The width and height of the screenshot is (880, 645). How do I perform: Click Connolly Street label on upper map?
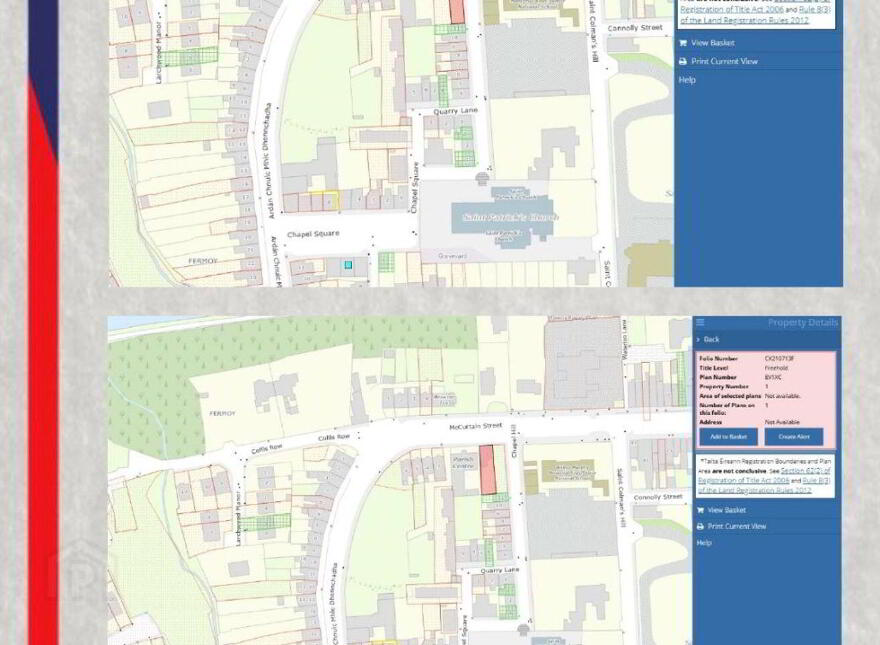635,28
